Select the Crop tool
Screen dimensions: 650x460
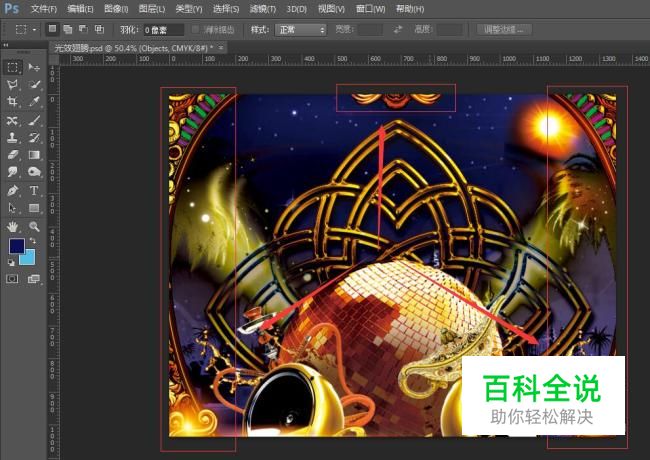click(x=12, y=102)
